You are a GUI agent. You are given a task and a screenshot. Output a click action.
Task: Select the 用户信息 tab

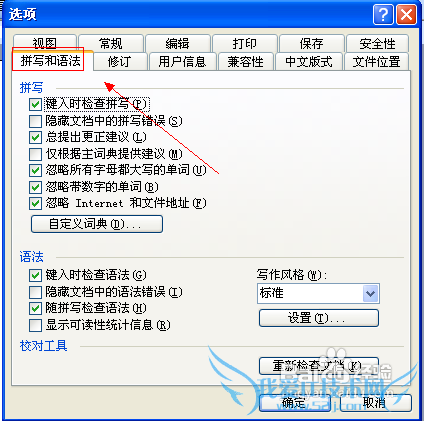(x=182, y=62)
